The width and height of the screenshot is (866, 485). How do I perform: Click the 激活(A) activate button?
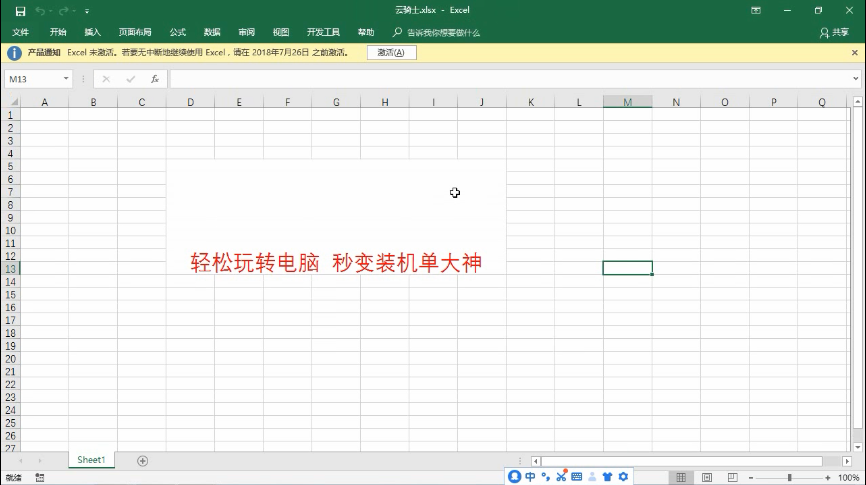pos(392,52)
